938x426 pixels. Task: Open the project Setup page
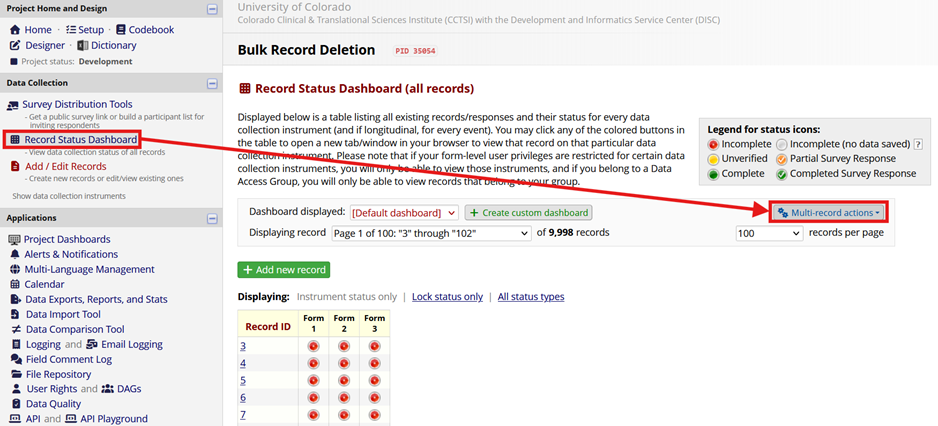point(89,29)
